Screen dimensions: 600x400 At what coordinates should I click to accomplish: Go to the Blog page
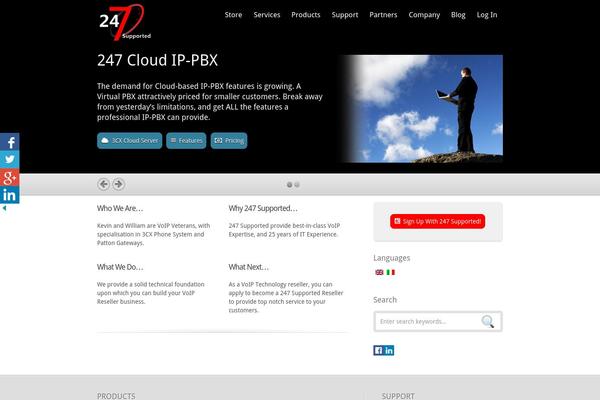[458, 15]
